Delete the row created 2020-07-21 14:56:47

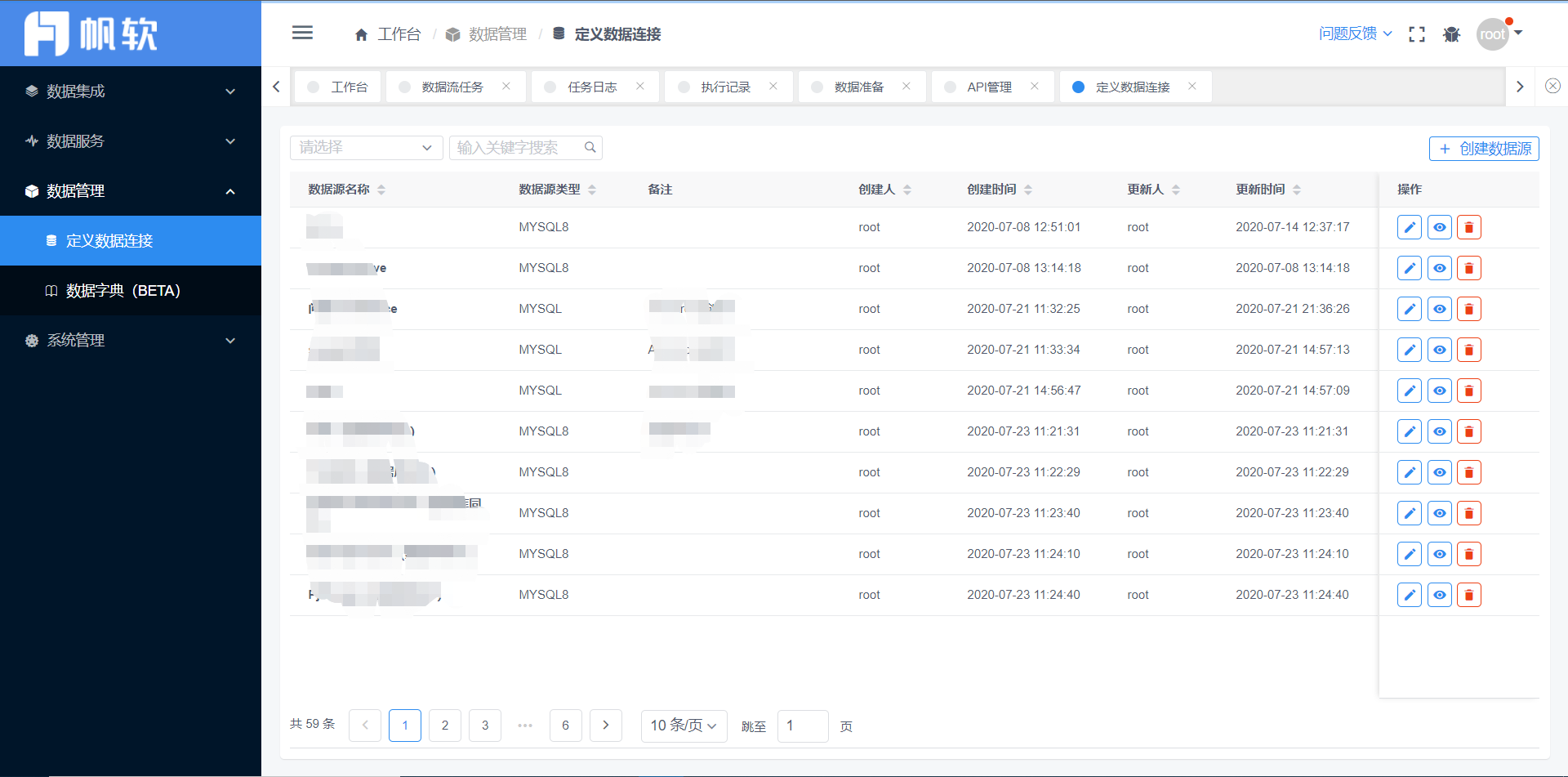point(1469,391)
